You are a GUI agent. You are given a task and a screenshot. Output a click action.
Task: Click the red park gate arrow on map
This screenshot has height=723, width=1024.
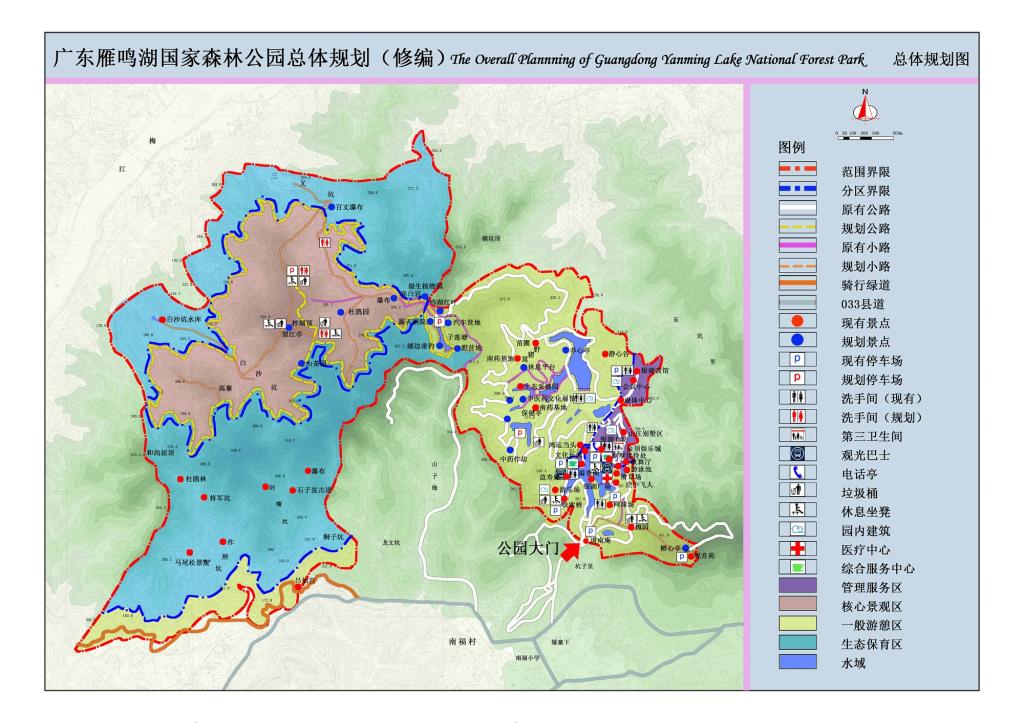[x=570, y=548]
